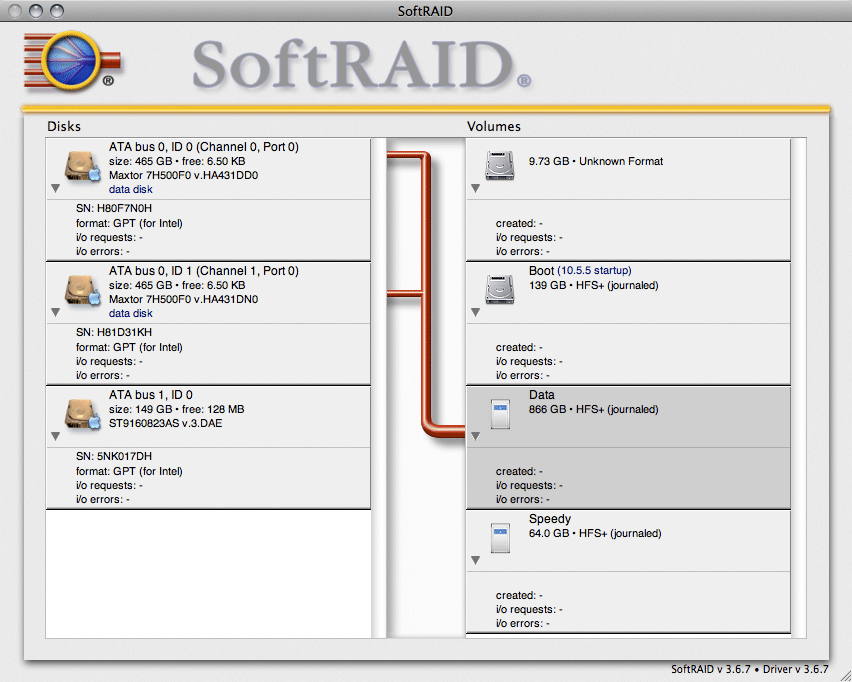This screenshot has width=852, height=682.
Task: Collapse the ATA bus 1, ID 0 disk details
Action: click(55, 436)
